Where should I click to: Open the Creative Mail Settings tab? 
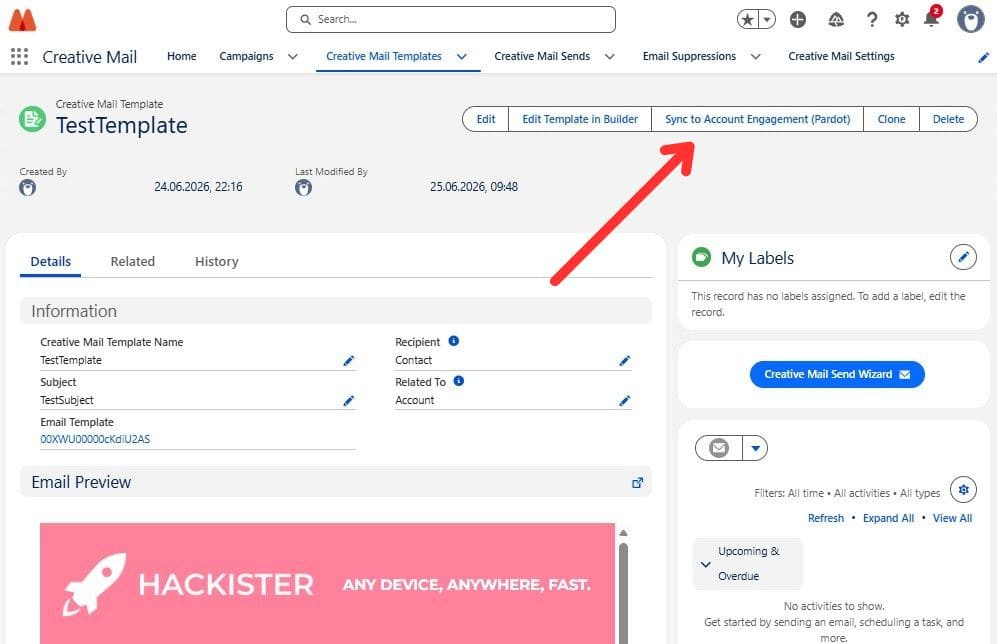pyautogui.click(x=841, y=57)
